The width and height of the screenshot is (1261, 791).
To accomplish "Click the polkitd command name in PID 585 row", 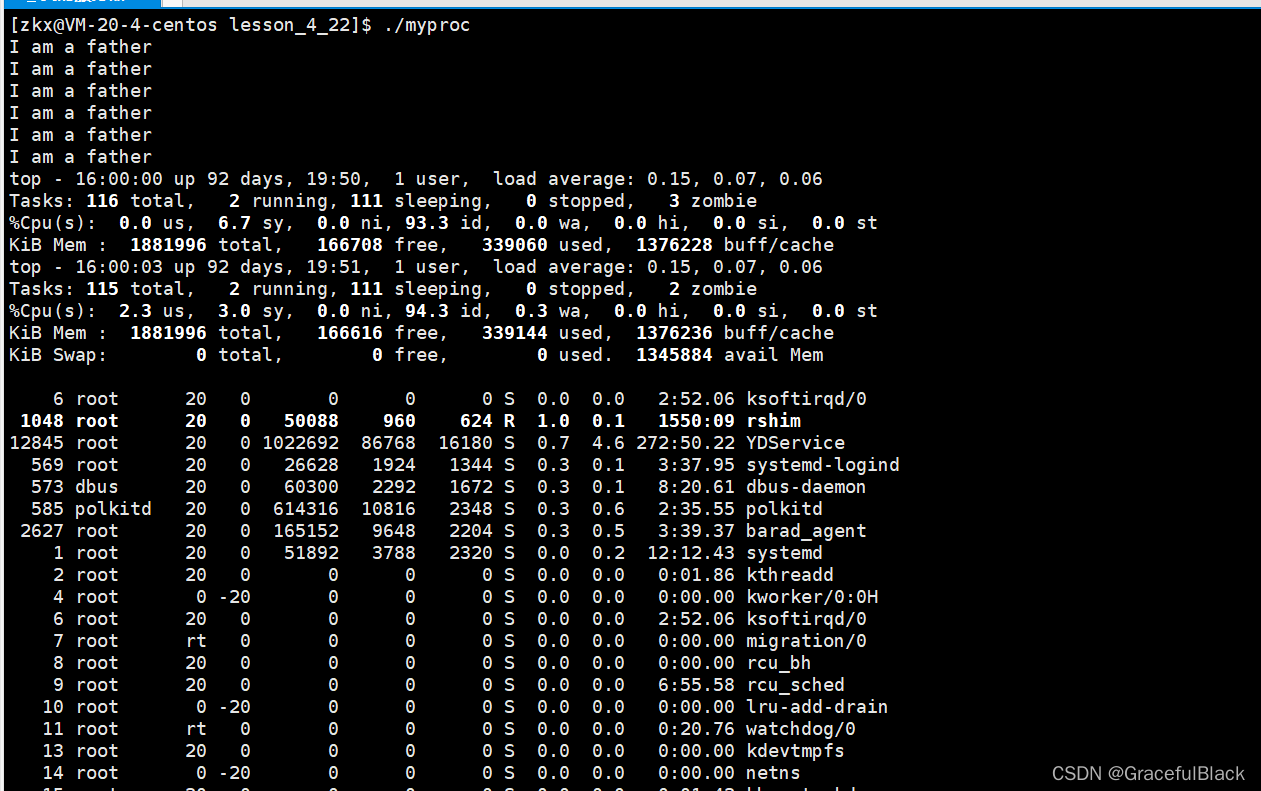I will [785, 509].
